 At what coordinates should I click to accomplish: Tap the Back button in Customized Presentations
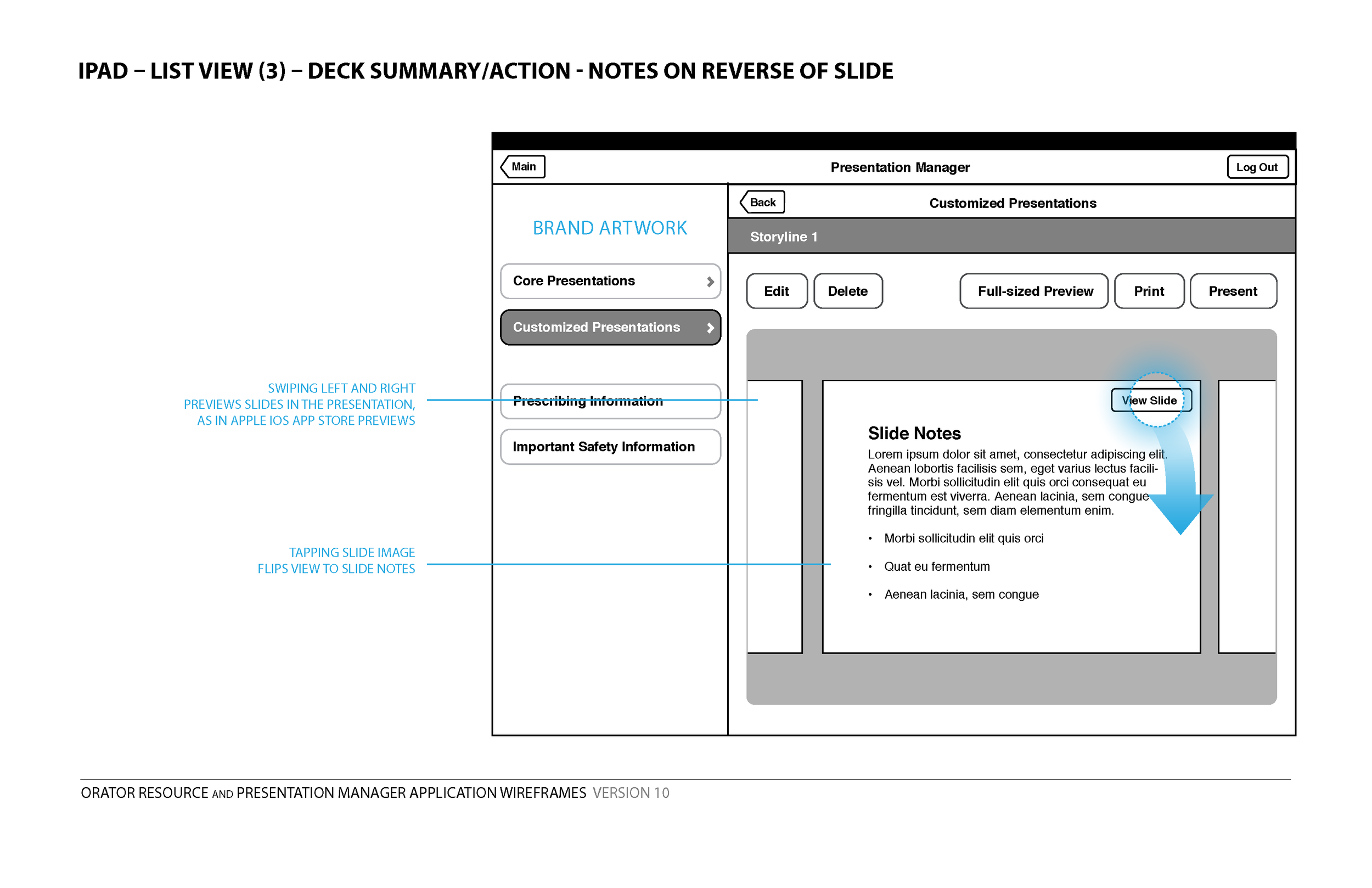point(762,203)
